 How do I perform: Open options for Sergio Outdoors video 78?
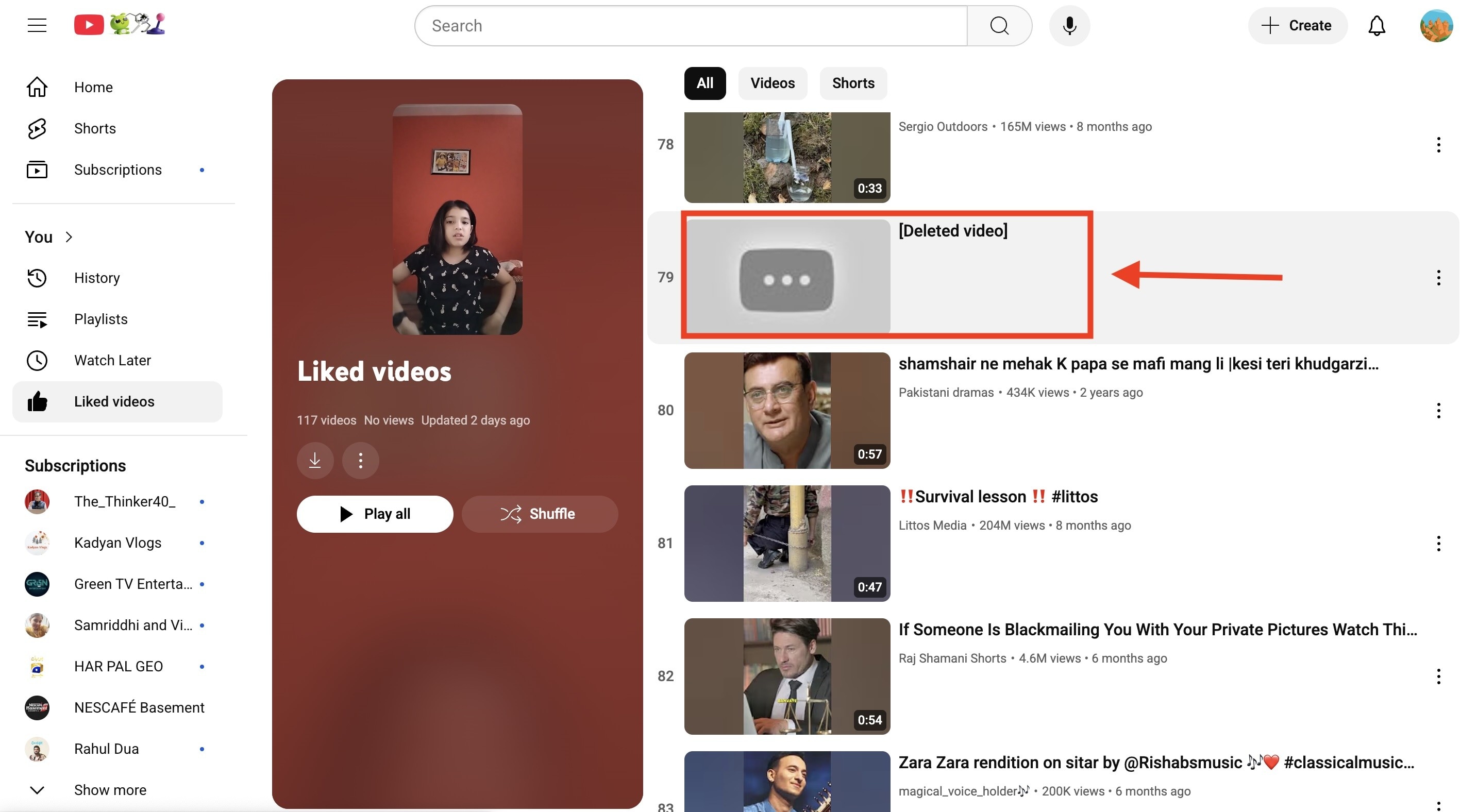tap(1438, 144)
